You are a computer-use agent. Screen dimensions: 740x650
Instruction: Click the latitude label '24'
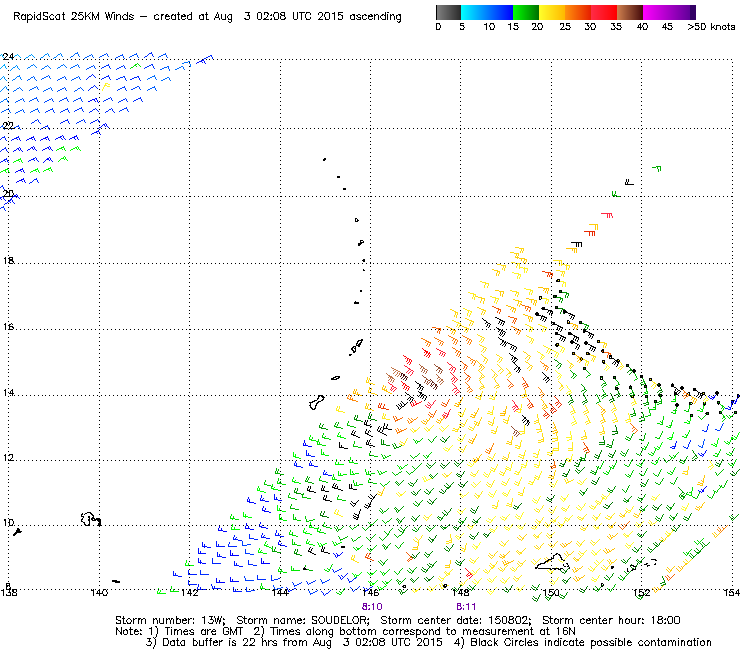coord(8,57)
